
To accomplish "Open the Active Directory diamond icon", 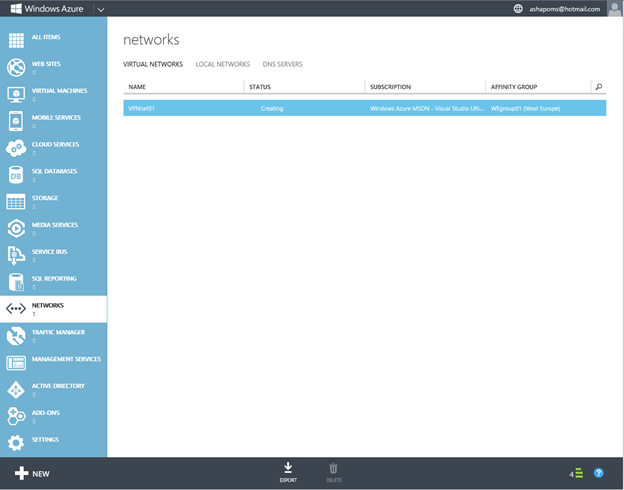I will (x=16, y=390).
